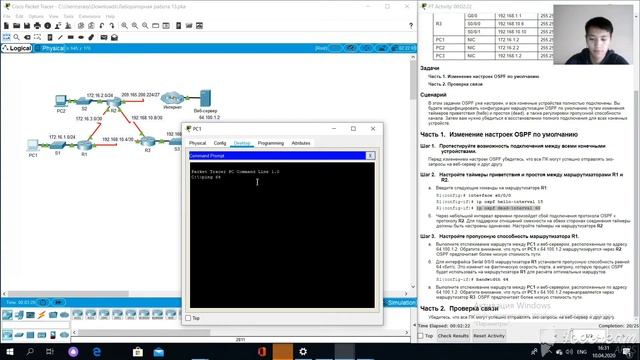
Task: Switch to the Attributes tab in PC1
Action: click(x=301, y=143)
